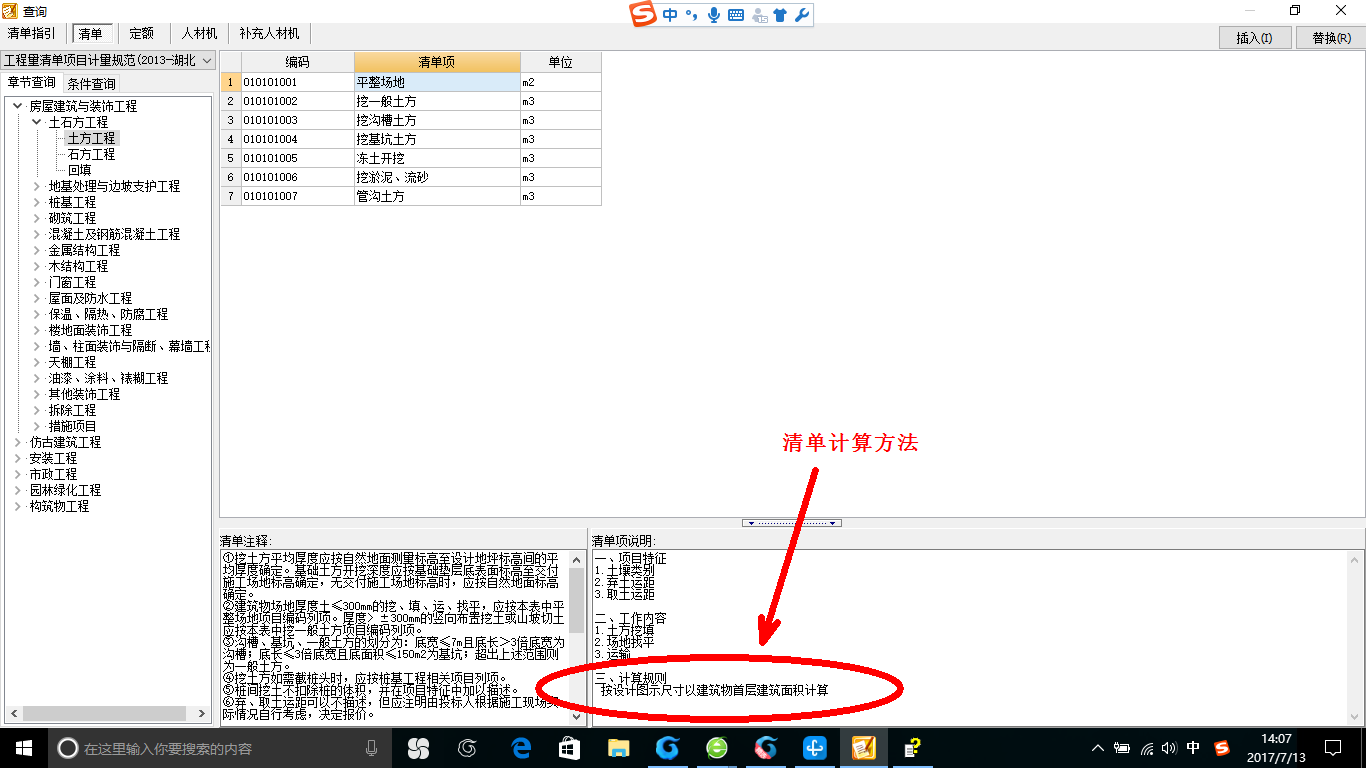This screenshot has width=1366, height=768.
Task: Click the Cortana circle in search box
Action: point(67,747)
